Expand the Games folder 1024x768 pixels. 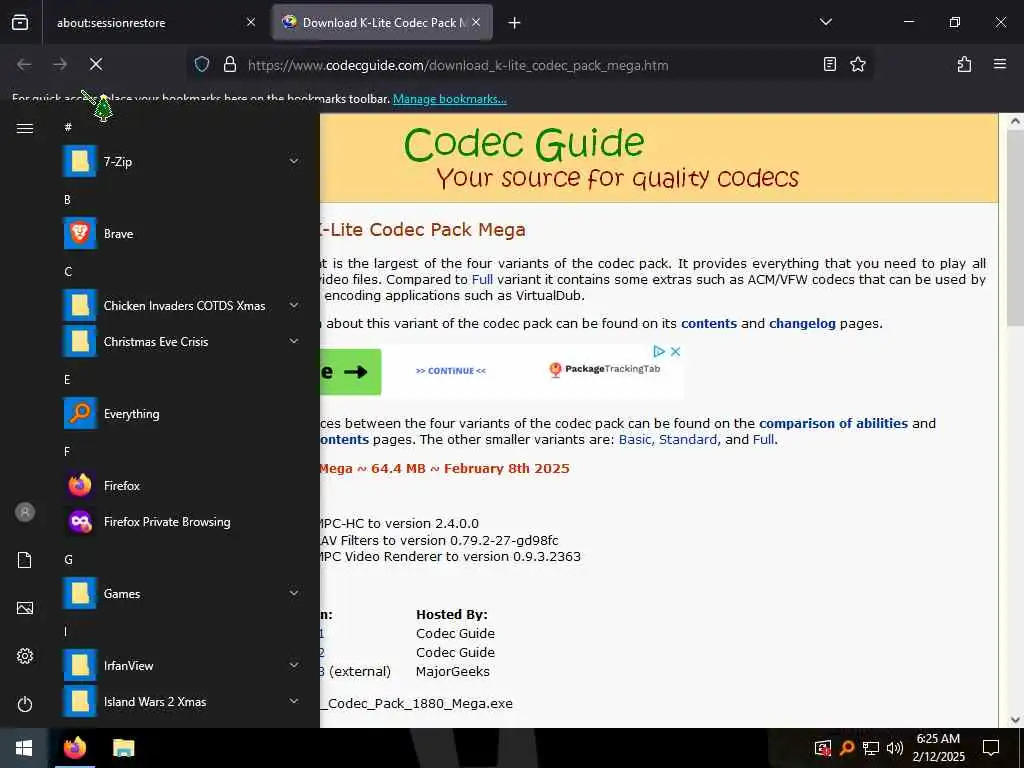tap(182, 594)
